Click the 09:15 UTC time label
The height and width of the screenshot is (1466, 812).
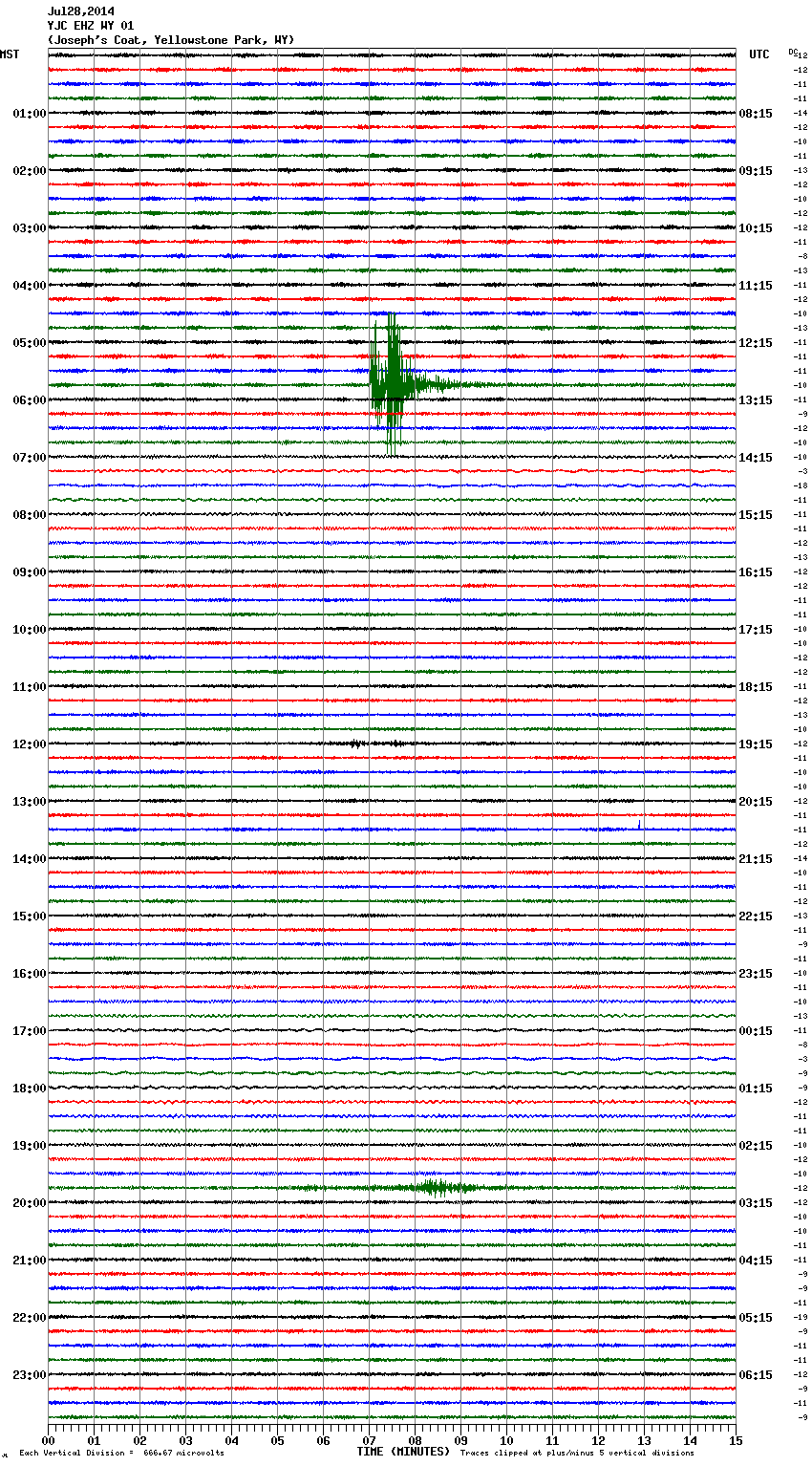coord(756,171)
